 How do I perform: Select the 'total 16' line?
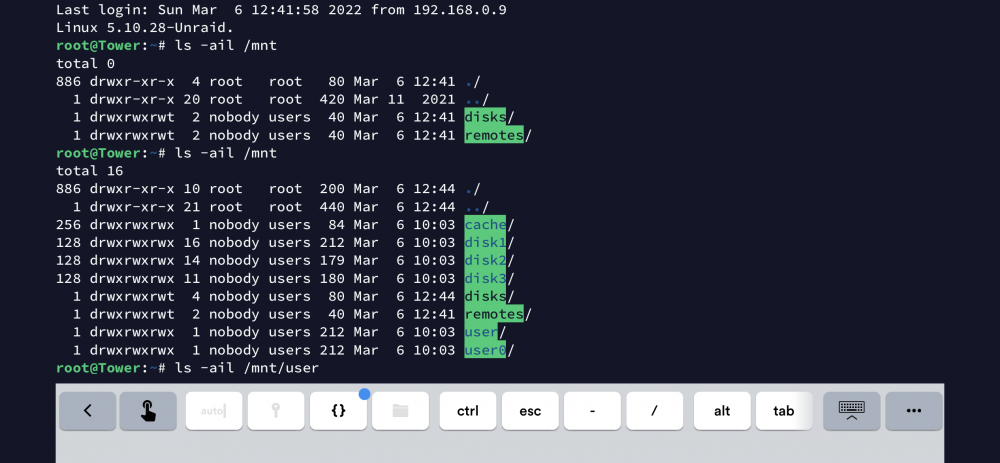pyautogui.click(x=89, y=171)
